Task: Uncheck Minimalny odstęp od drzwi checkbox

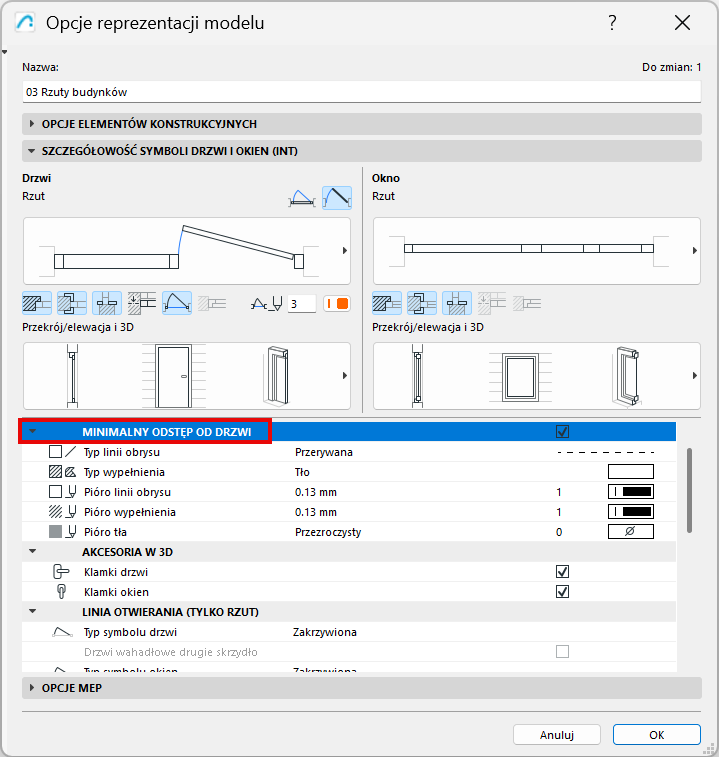Action: (x=563, y=432)
